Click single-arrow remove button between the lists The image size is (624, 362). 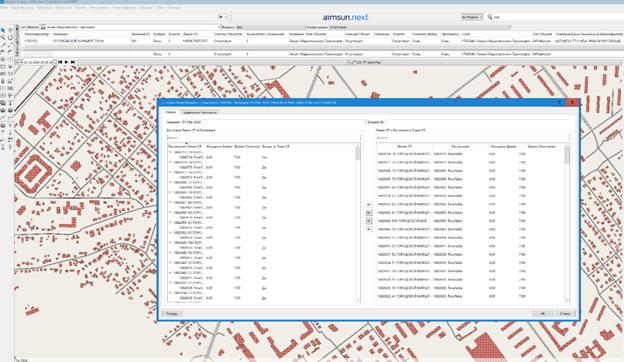[x=369, y=229]
